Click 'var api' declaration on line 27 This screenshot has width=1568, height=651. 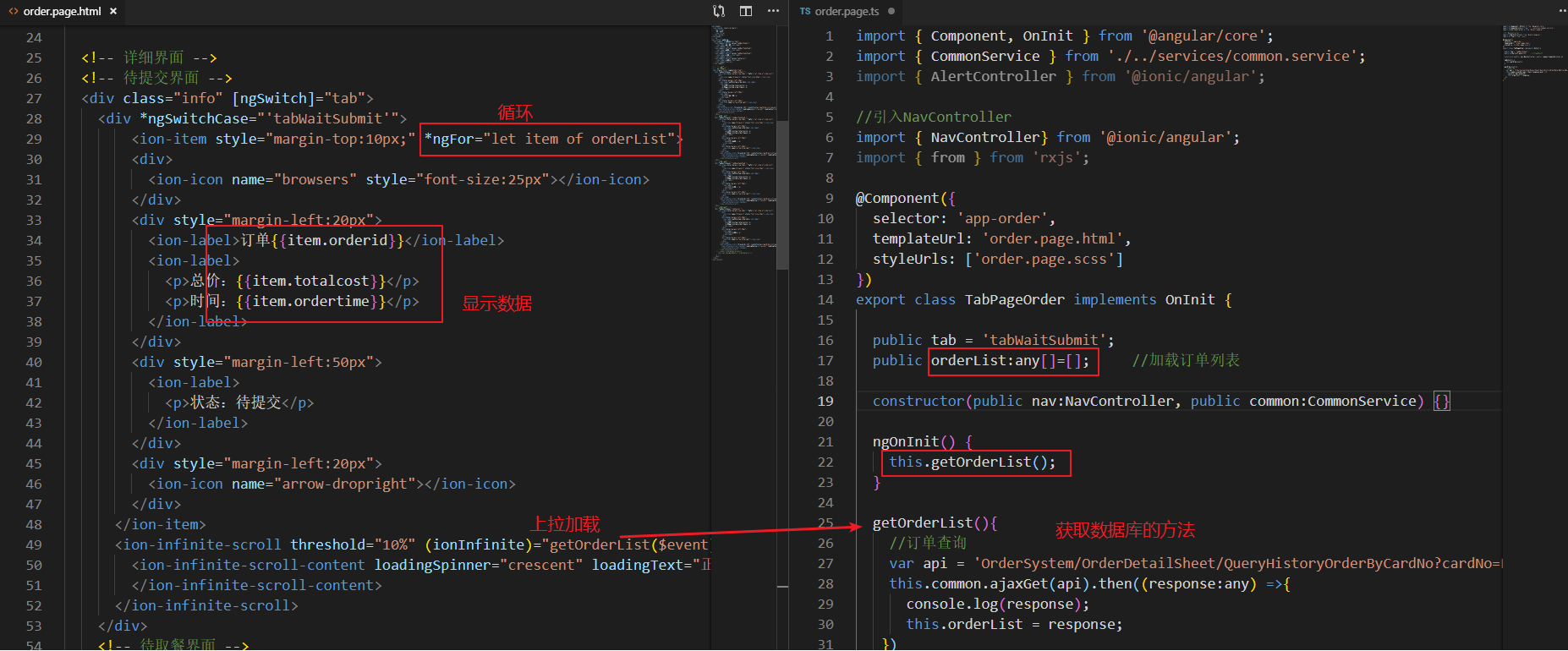coord(918,563)
